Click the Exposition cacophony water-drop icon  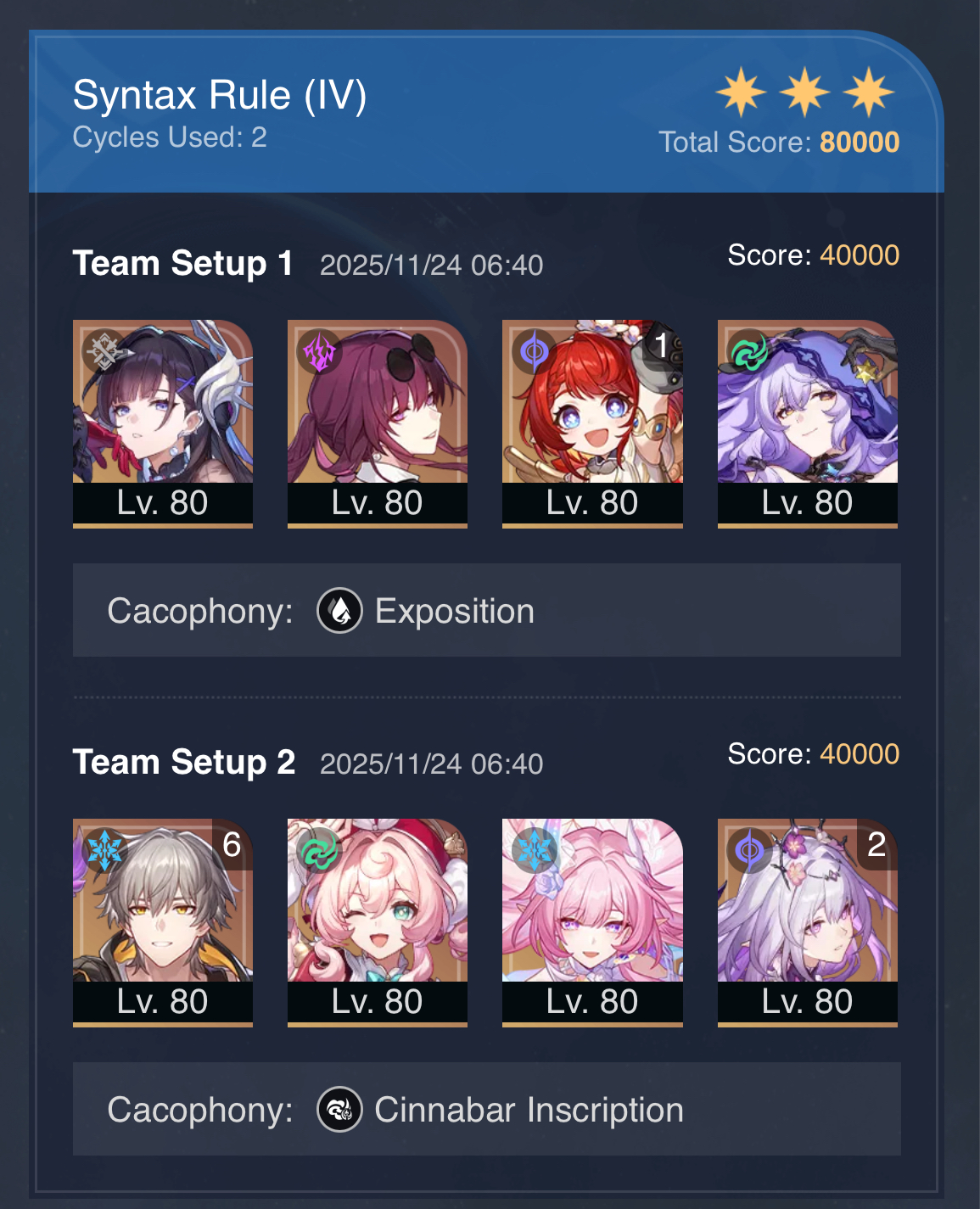point(340,611)
